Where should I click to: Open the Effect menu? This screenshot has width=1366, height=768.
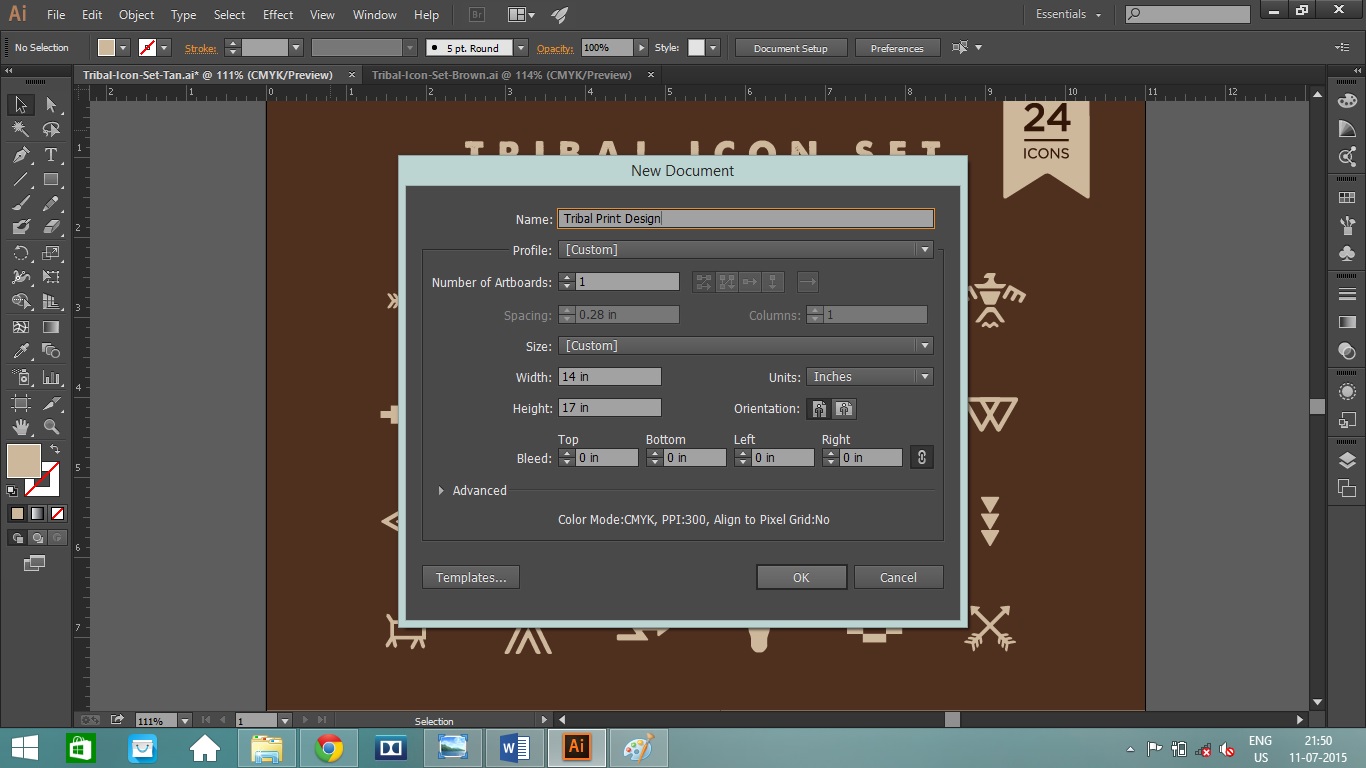pos(278,15)
